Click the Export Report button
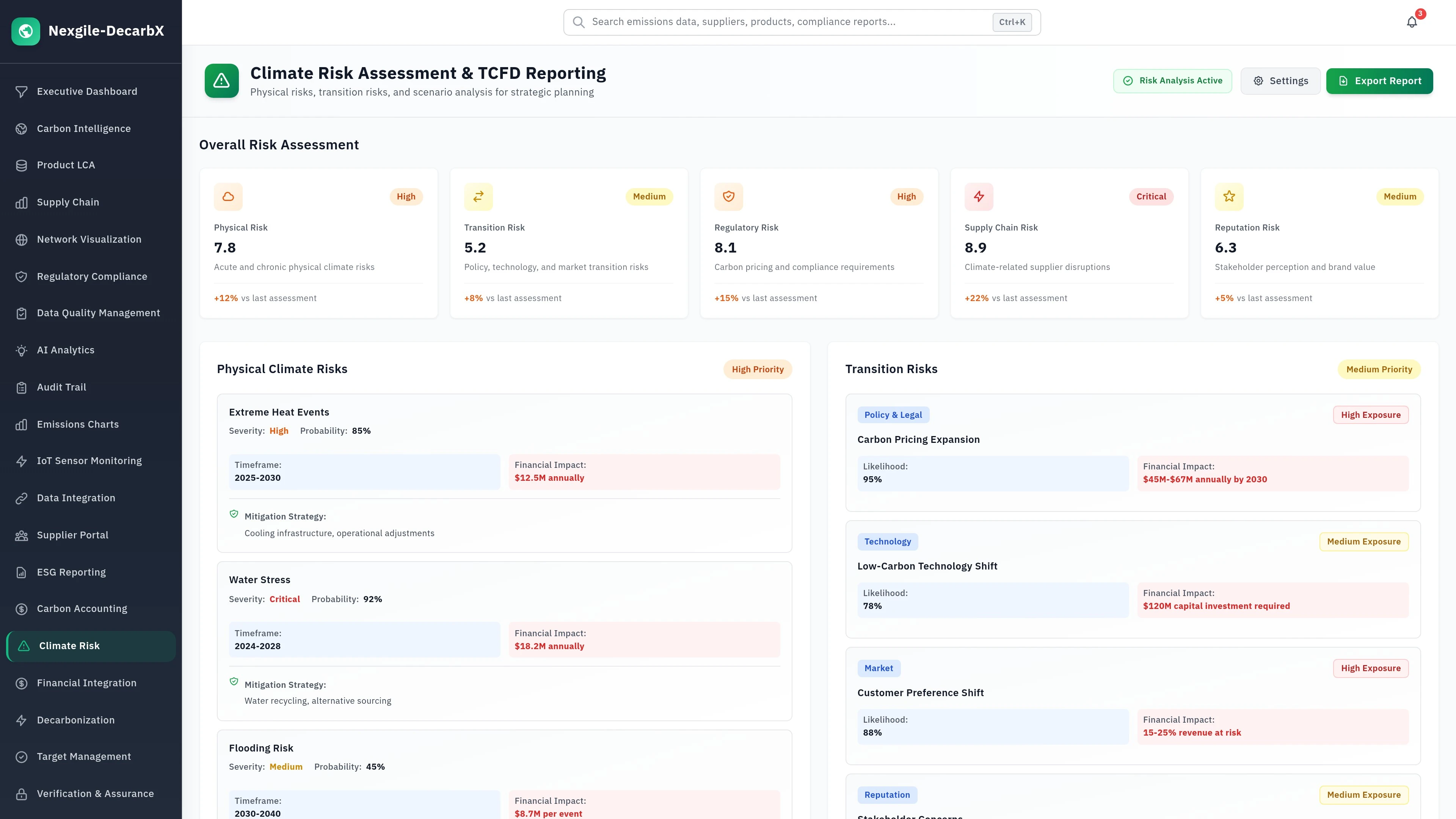 [1379, 81]
